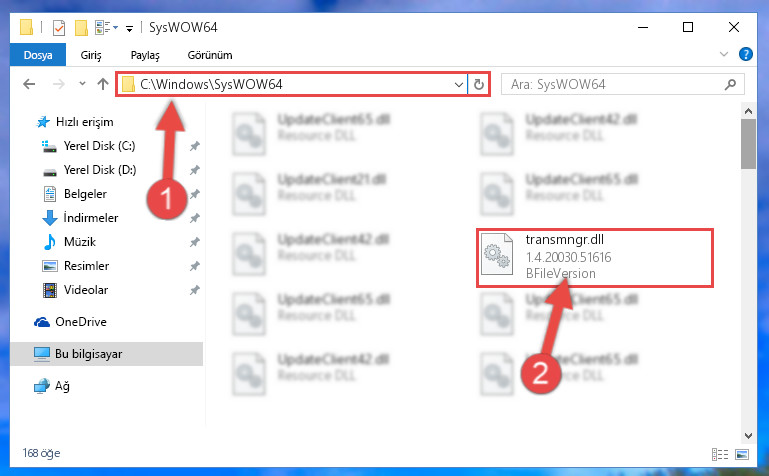Image resolution: width=769 pixels, height=476 pixels.
Task: Click the Properties quick access icon
Action: [x=58, y=27]
